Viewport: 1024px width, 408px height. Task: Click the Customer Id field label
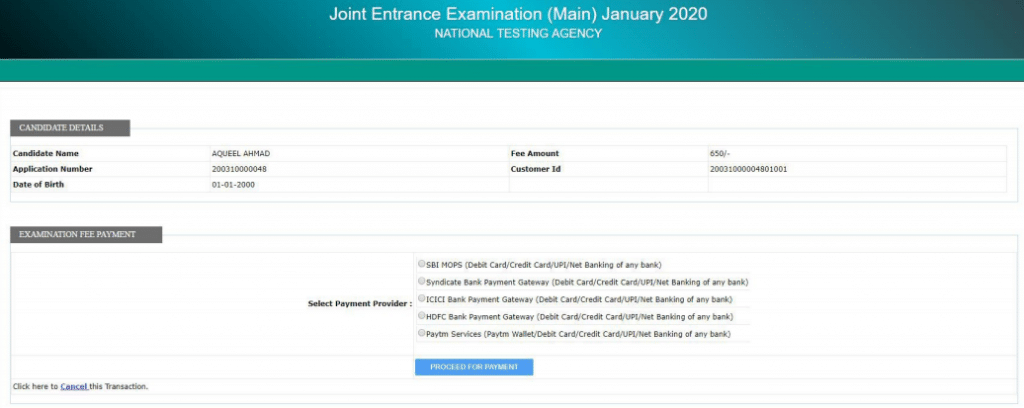[x=535, y=169]
